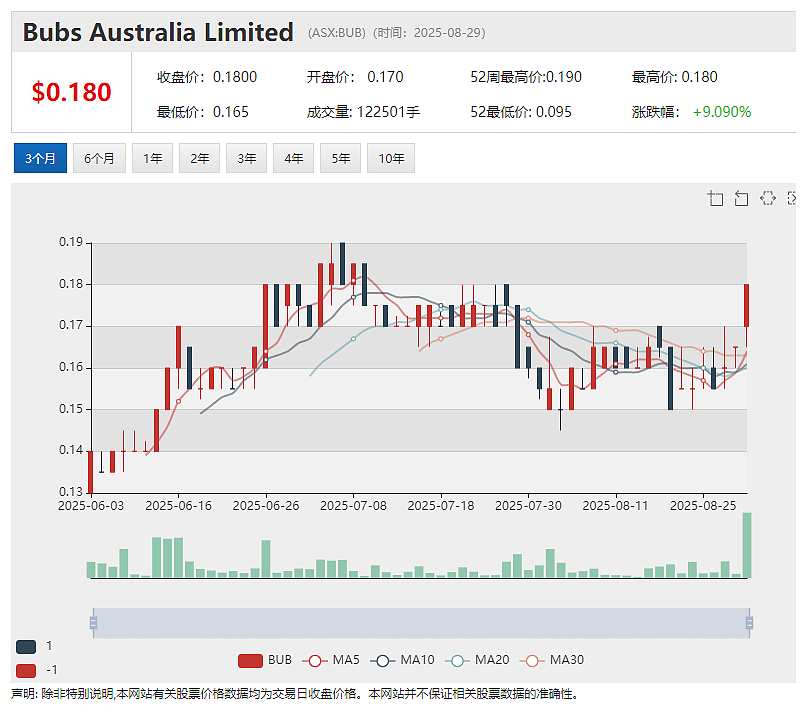Image resolution: width=812 pixels, height=718 pixels.
Task: Grab the right handle of date zoom slider
Action: [749, 623]
